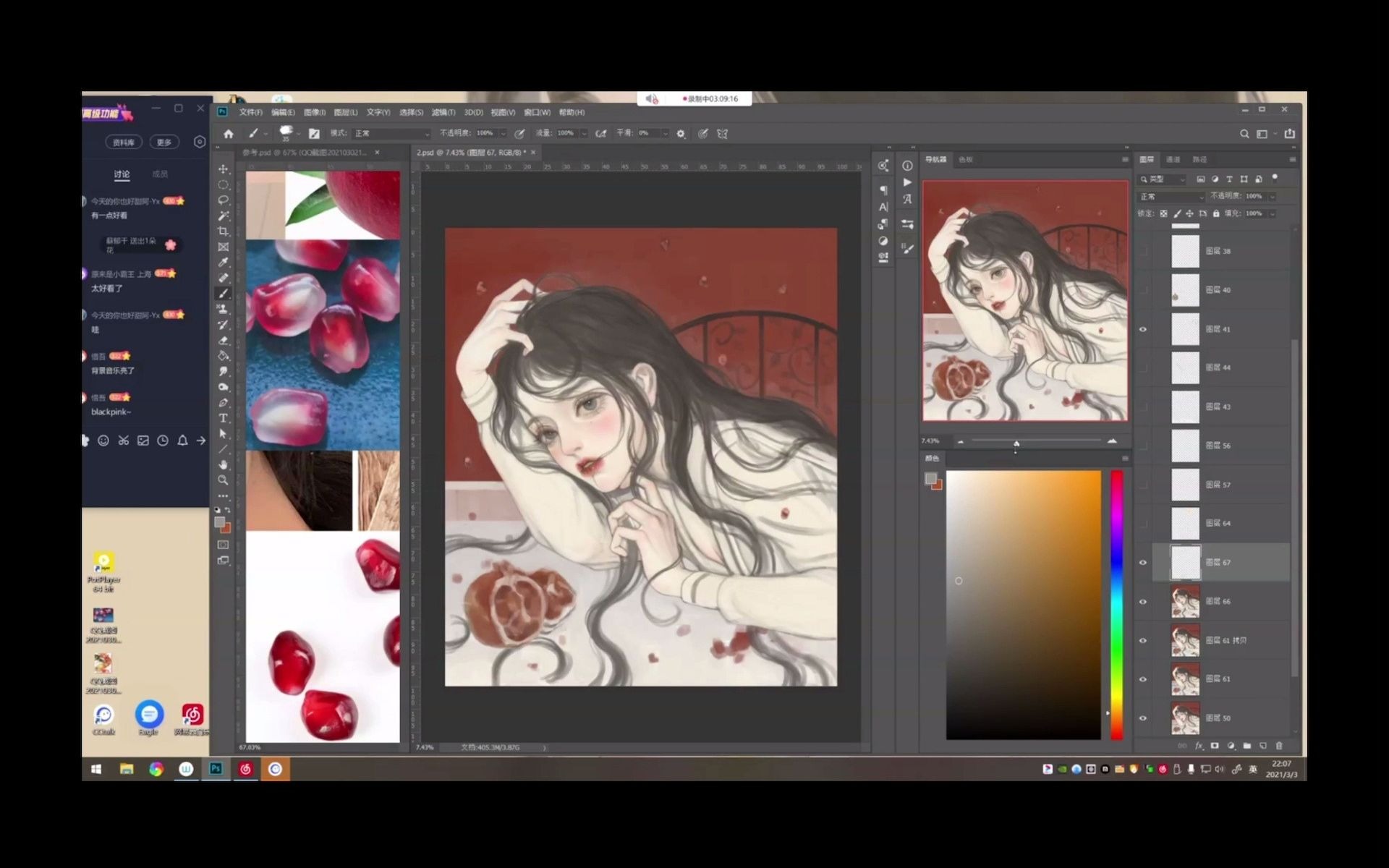Open the 窗口(W) menu
Screen dimensions: 1389x868
537,112
